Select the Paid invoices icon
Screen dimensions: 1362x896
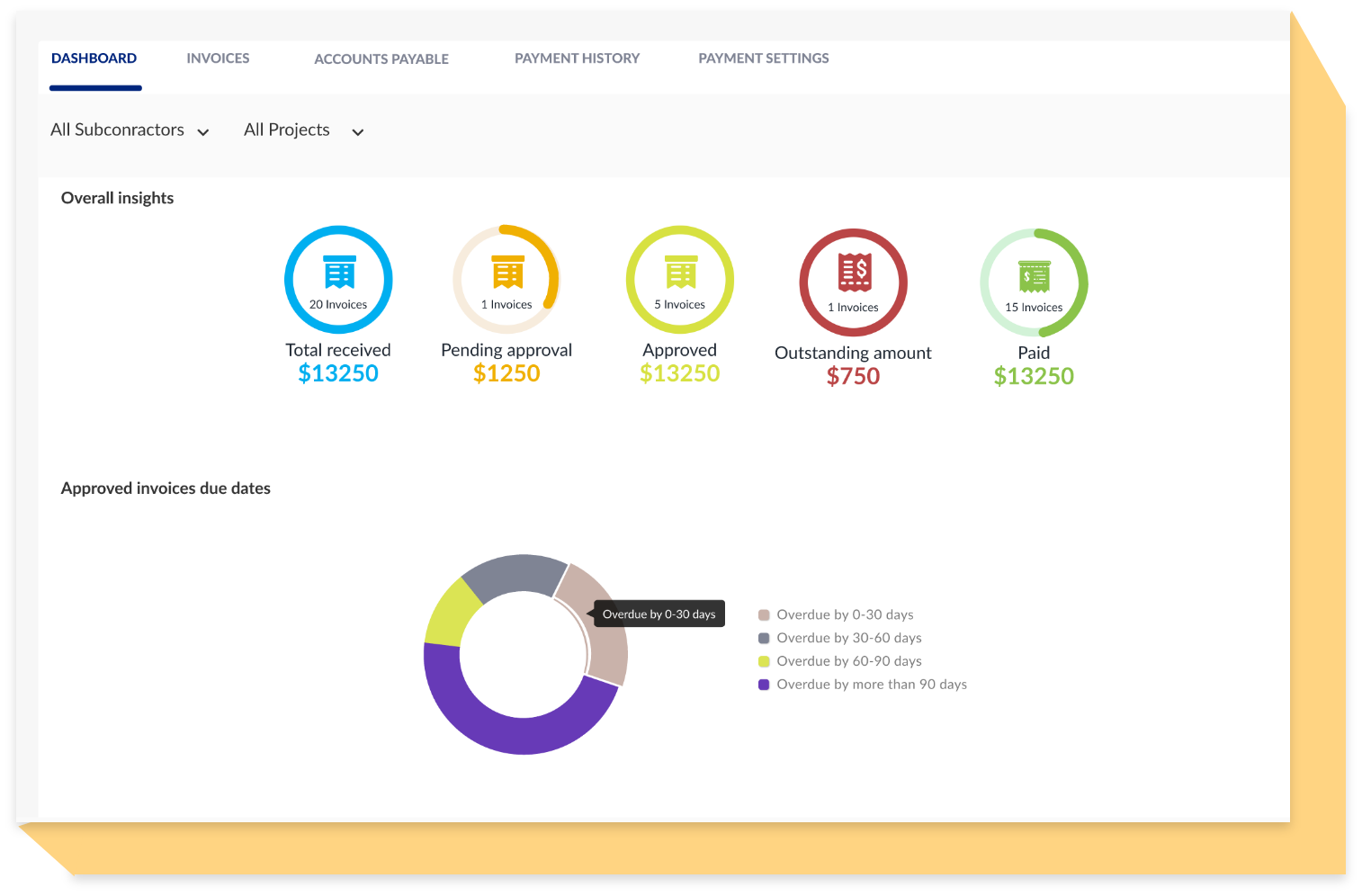coord(1034,274)
